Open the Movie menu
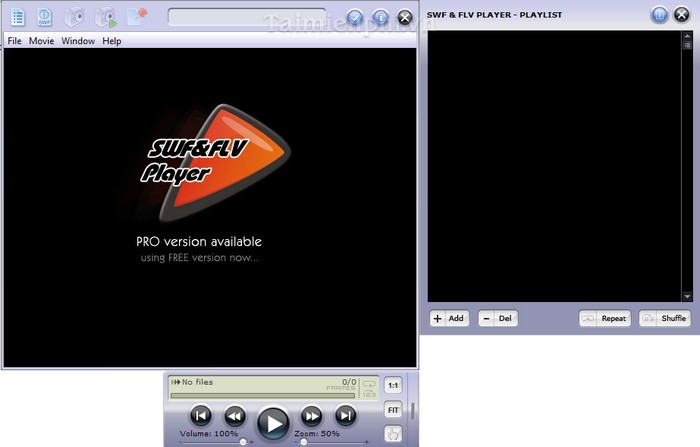This screenshot has width=700, height=447. click(42, 41)
